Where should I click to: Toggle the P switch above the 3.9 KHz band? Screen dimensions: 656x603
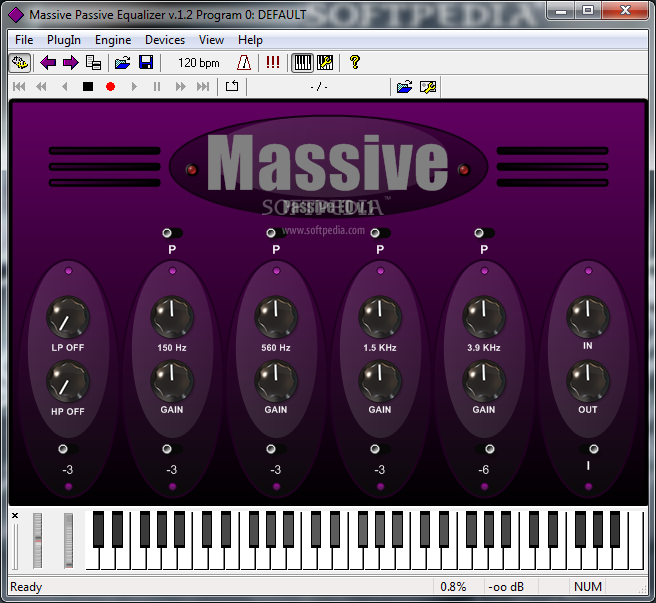click(484, 233)
